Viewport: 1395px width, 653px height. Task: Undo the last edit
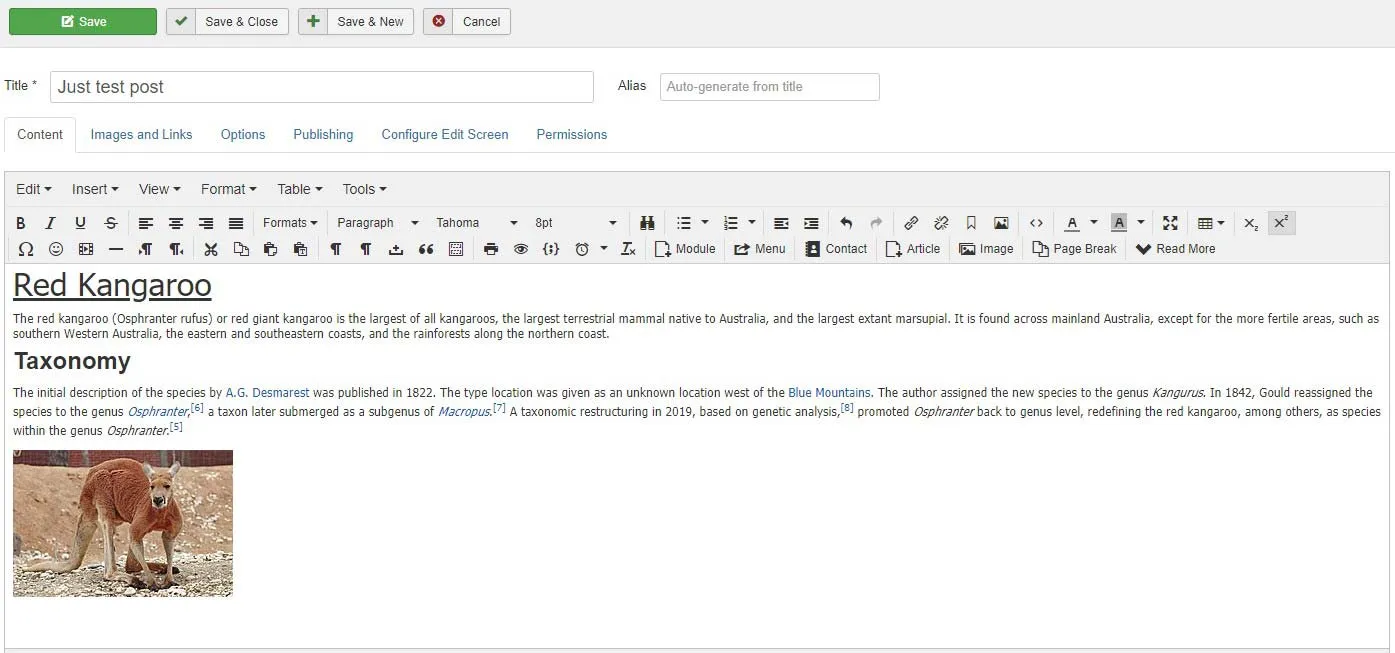pos(845,222)
